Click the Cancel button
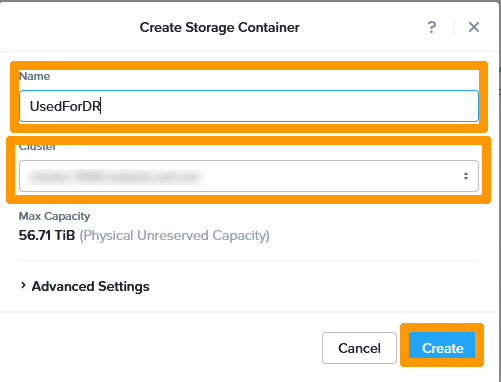 click(x=359, y=348)
